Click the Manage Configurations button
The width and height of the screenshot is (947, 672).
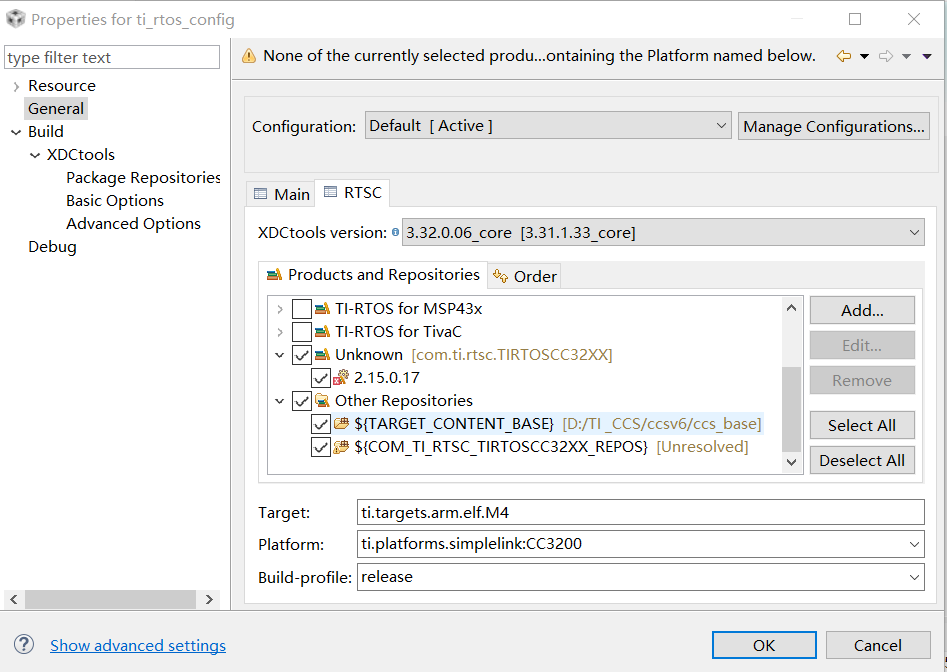click(834, 127)
